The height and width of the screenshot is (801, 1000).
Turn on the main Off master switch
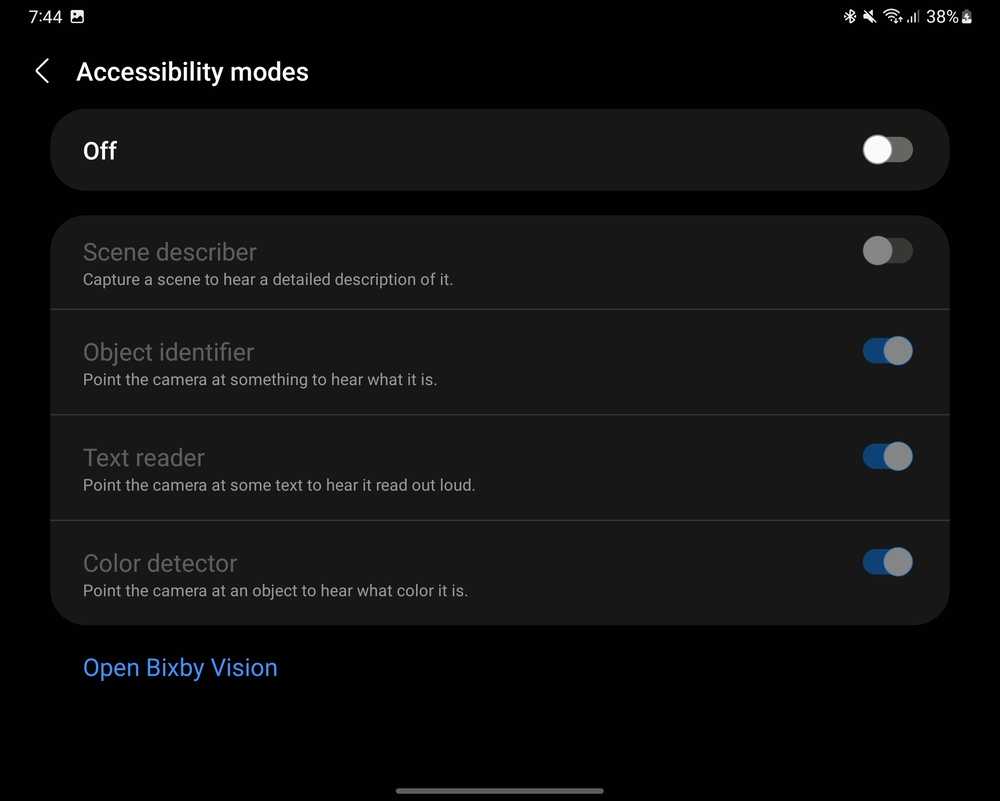pyautogui.click(x=887, y=150)
